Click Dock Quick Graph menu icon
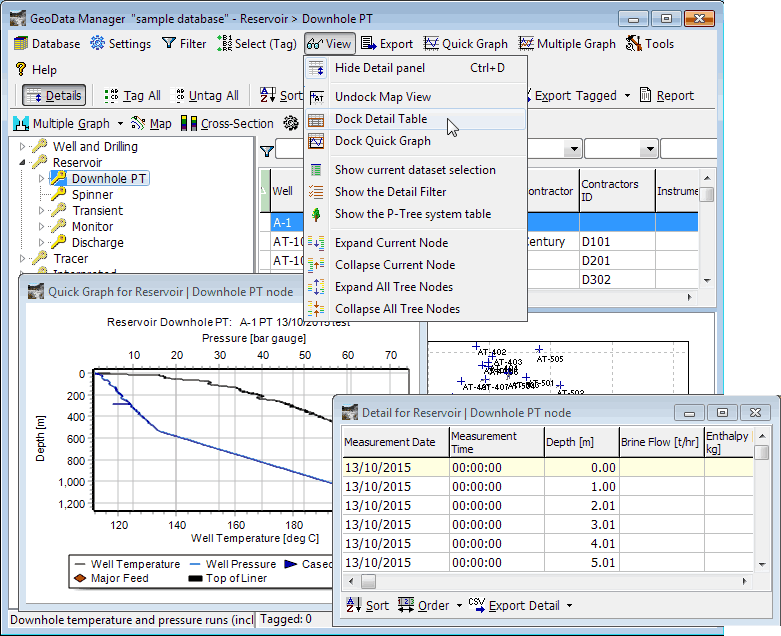Viewport: 781px width, 636px height. coord(316,141)
